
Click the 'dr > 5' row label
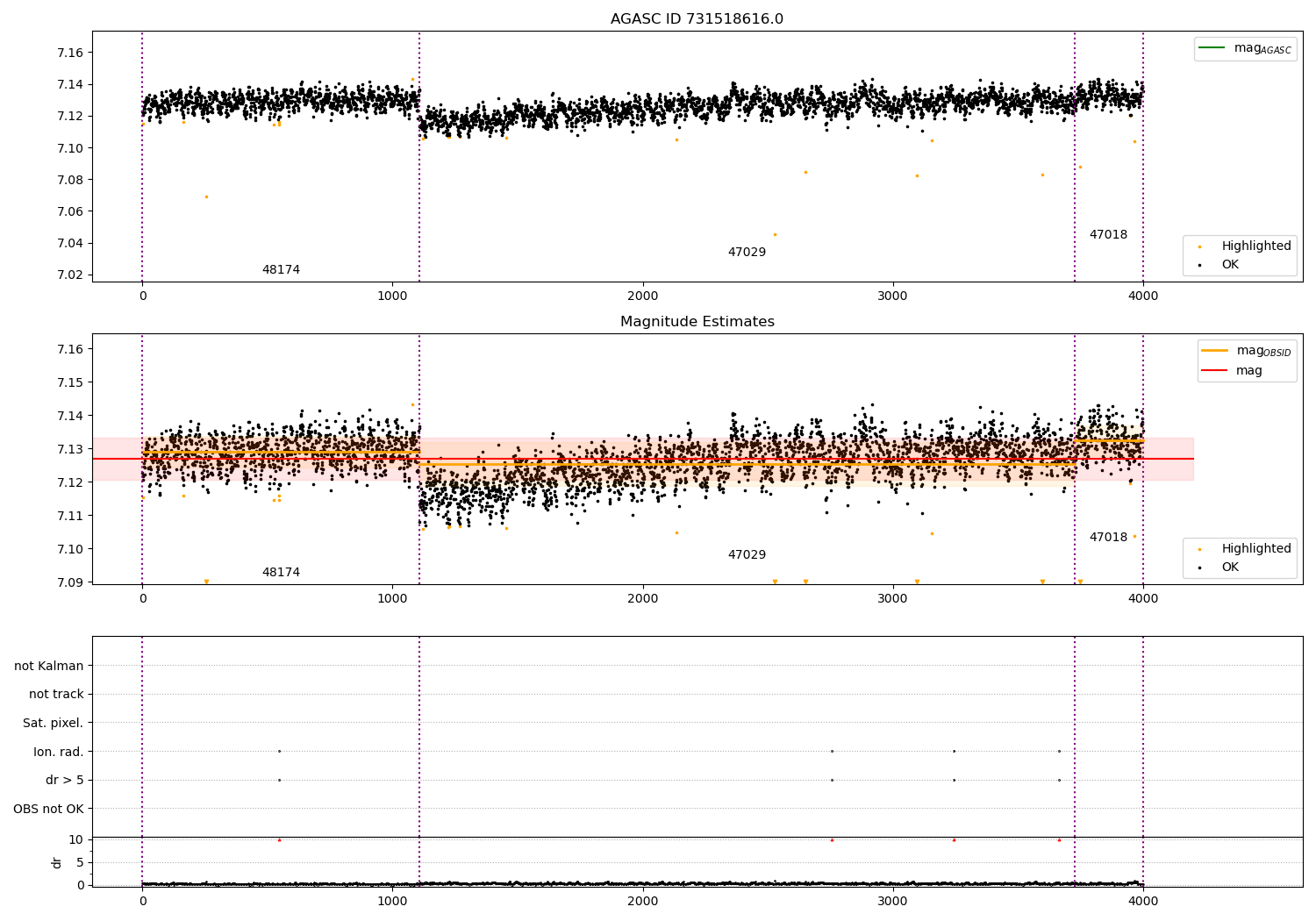[x=65, y=780]
